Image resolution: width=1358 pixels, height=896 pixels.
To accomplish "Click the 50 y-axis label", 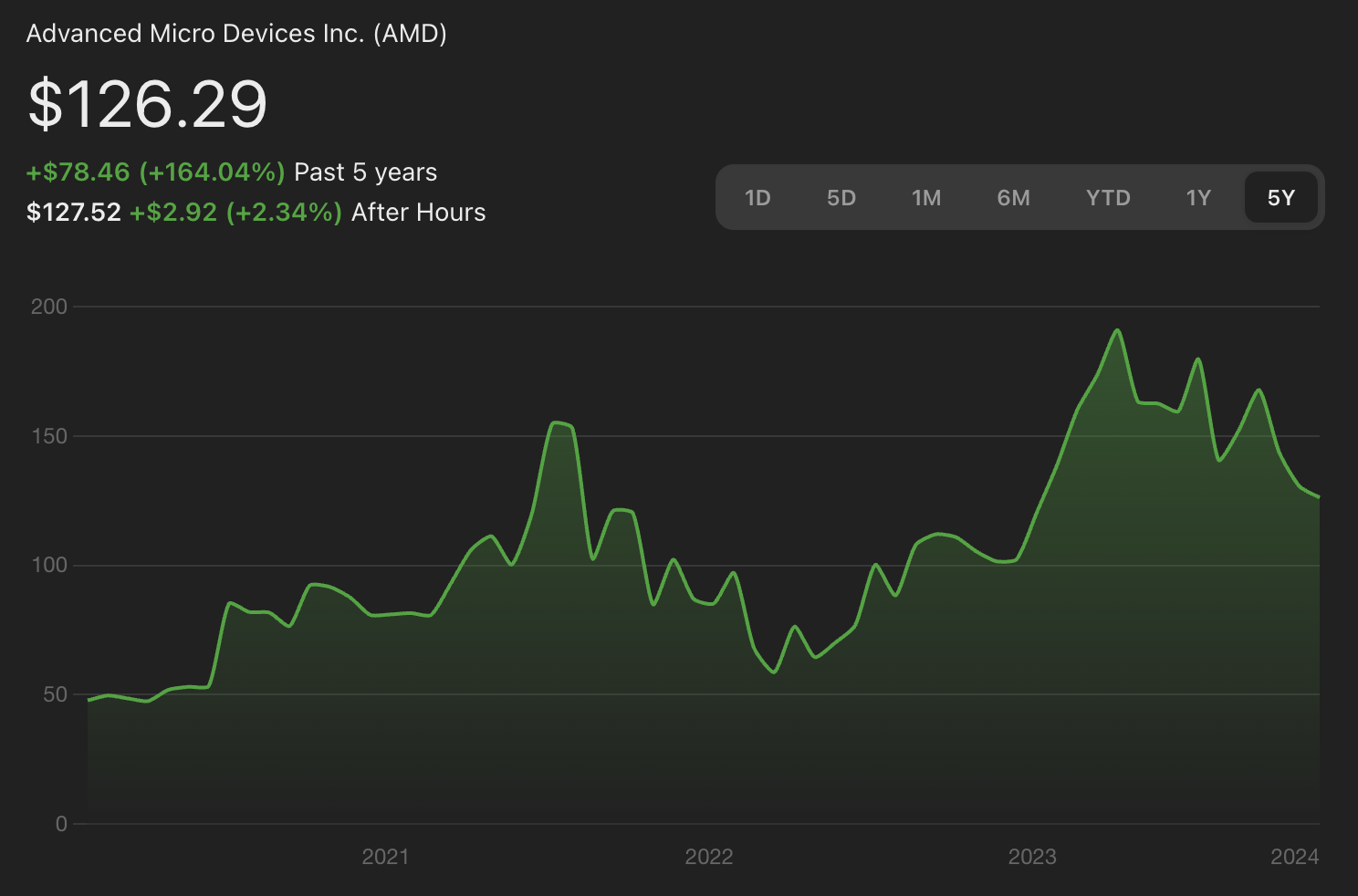I will [x=55, y=694].
